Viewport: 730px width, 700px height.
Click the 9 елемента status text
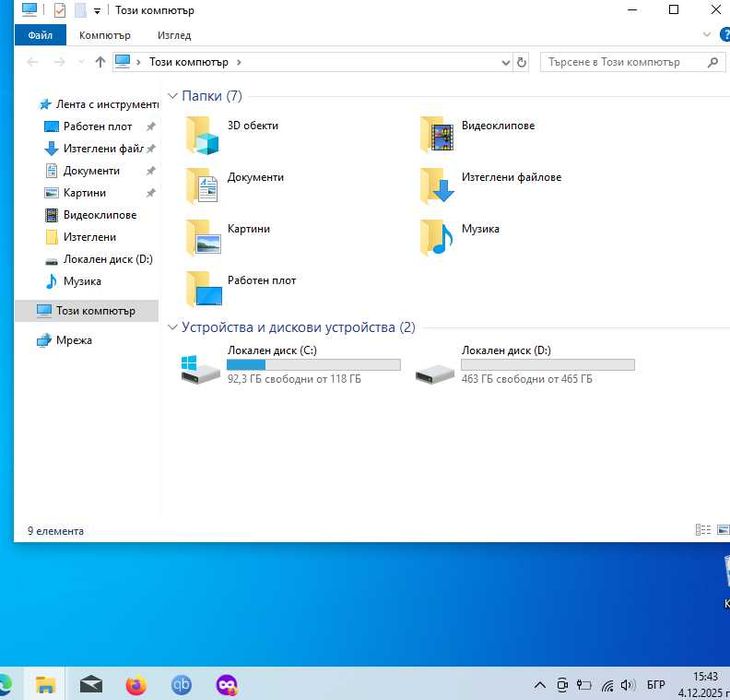click(55, 531)
